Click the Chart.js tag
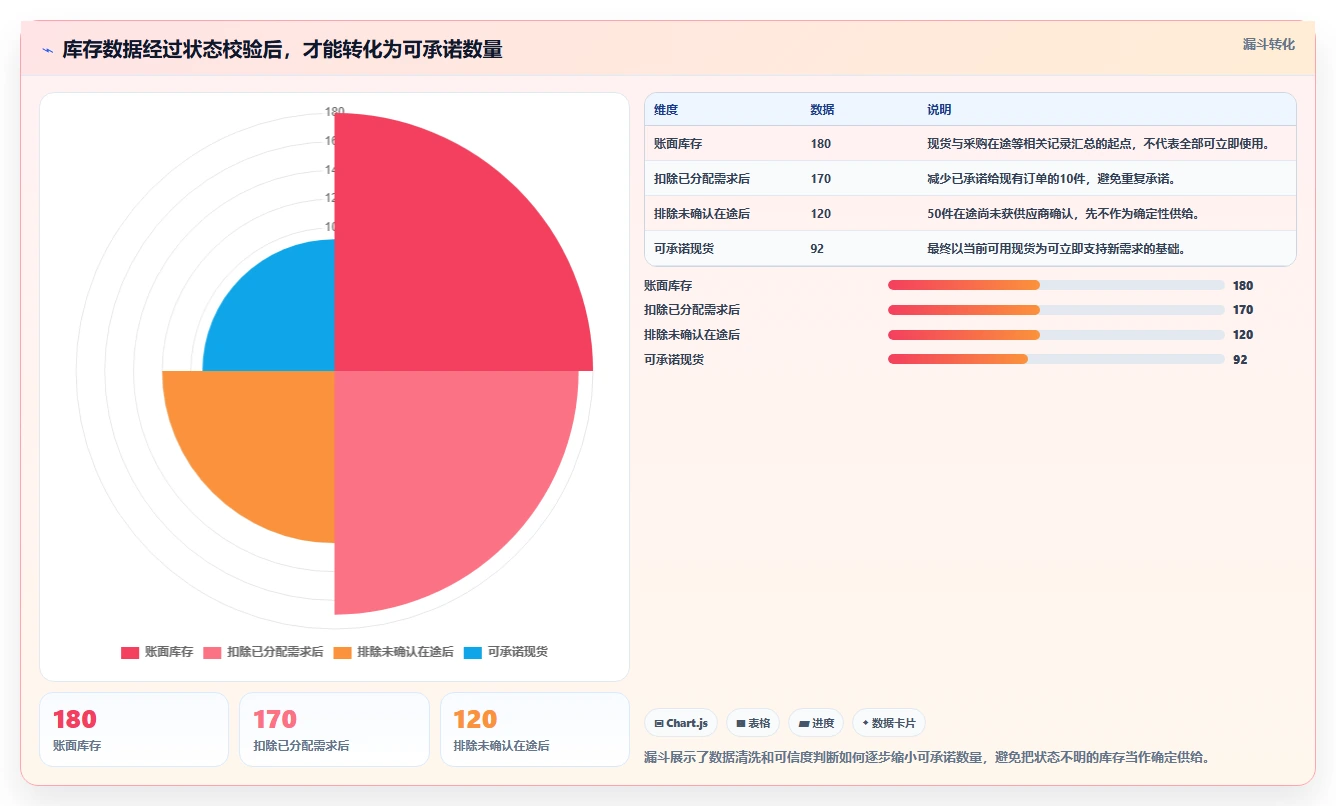 point(681,723)
